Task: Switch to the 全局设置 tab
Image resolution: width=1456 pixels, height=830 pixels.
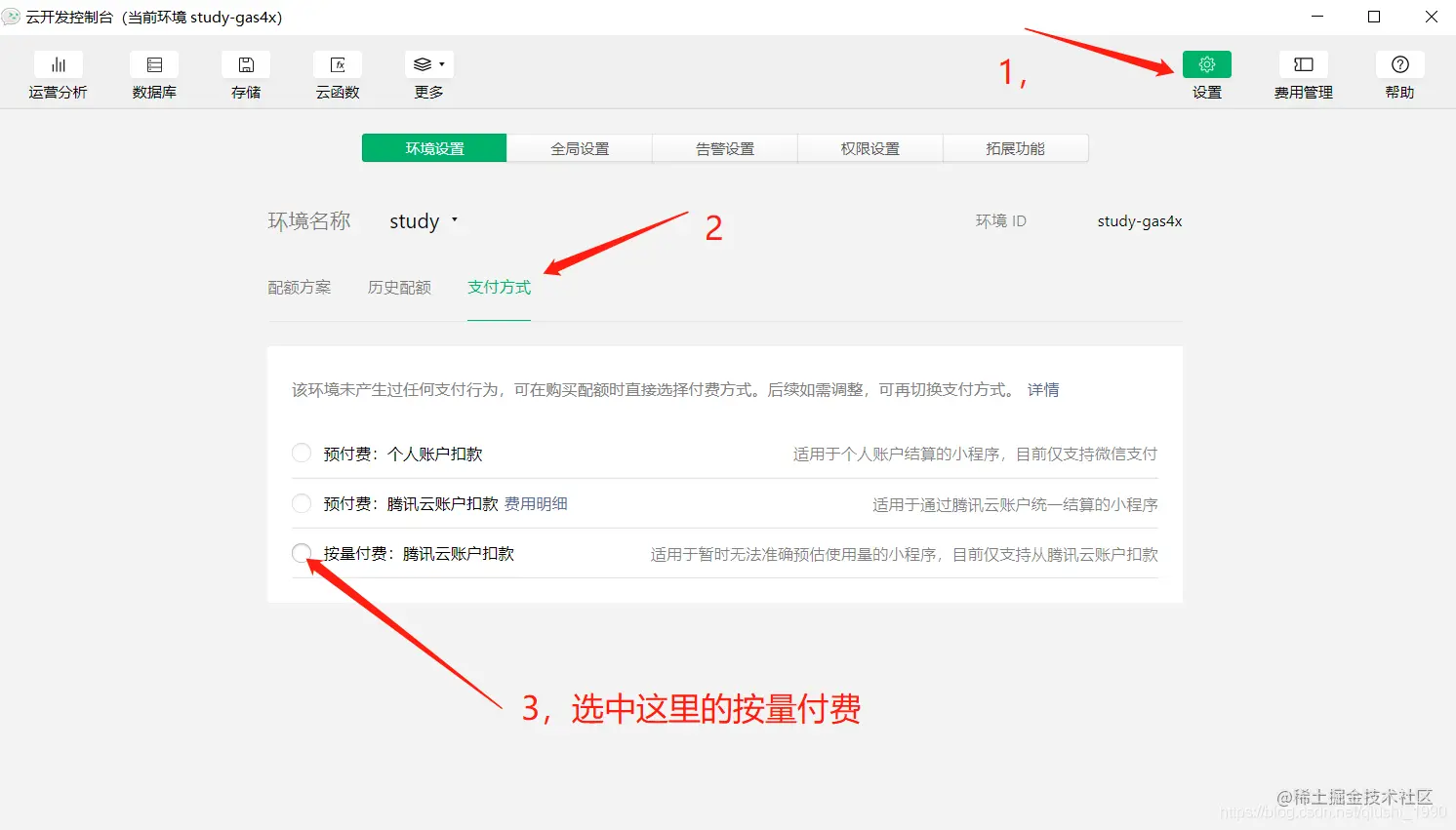Action: point(580,148)
